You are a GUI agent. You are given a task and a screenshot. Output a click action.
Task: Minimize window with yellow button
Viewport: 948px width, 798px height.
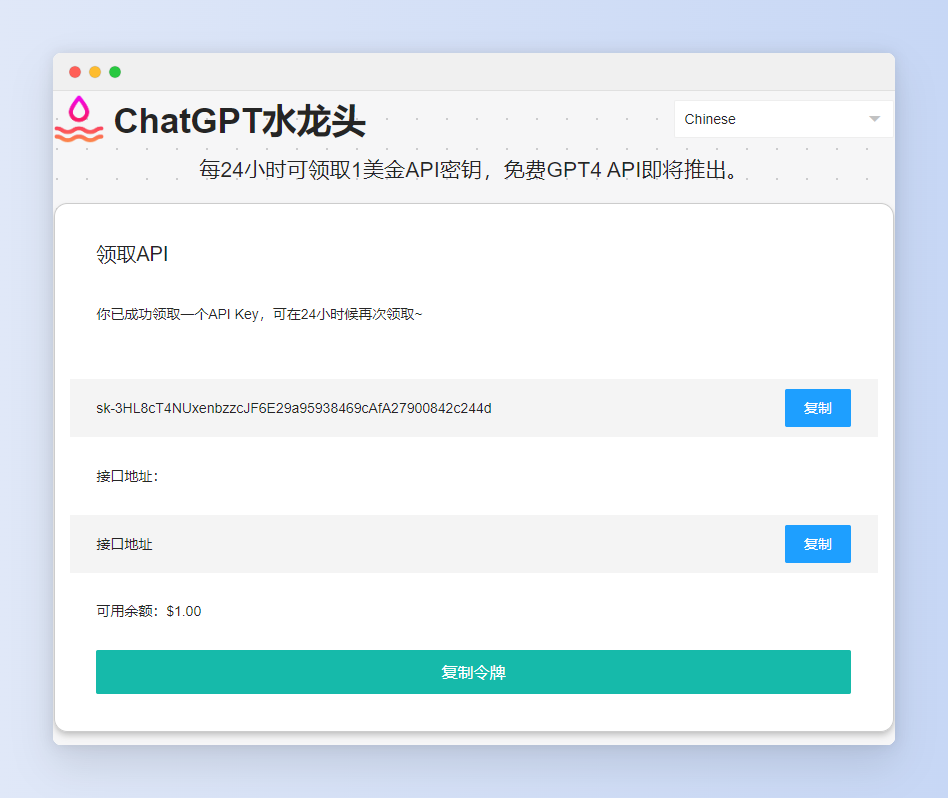[x=95, y=72]
